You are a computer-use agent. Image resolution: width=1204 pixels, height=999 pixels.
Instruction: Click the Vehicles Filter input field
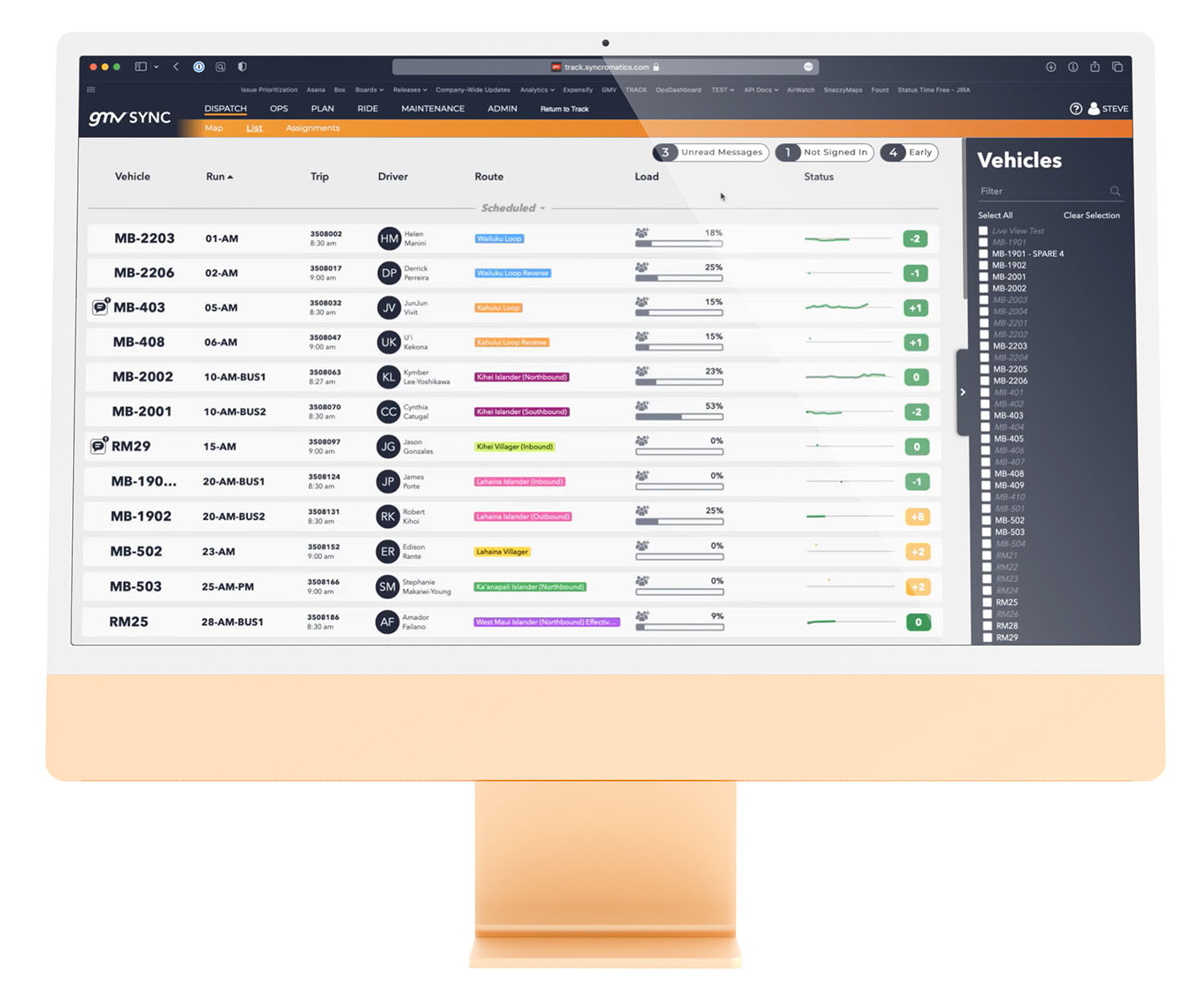[1042, 191]
